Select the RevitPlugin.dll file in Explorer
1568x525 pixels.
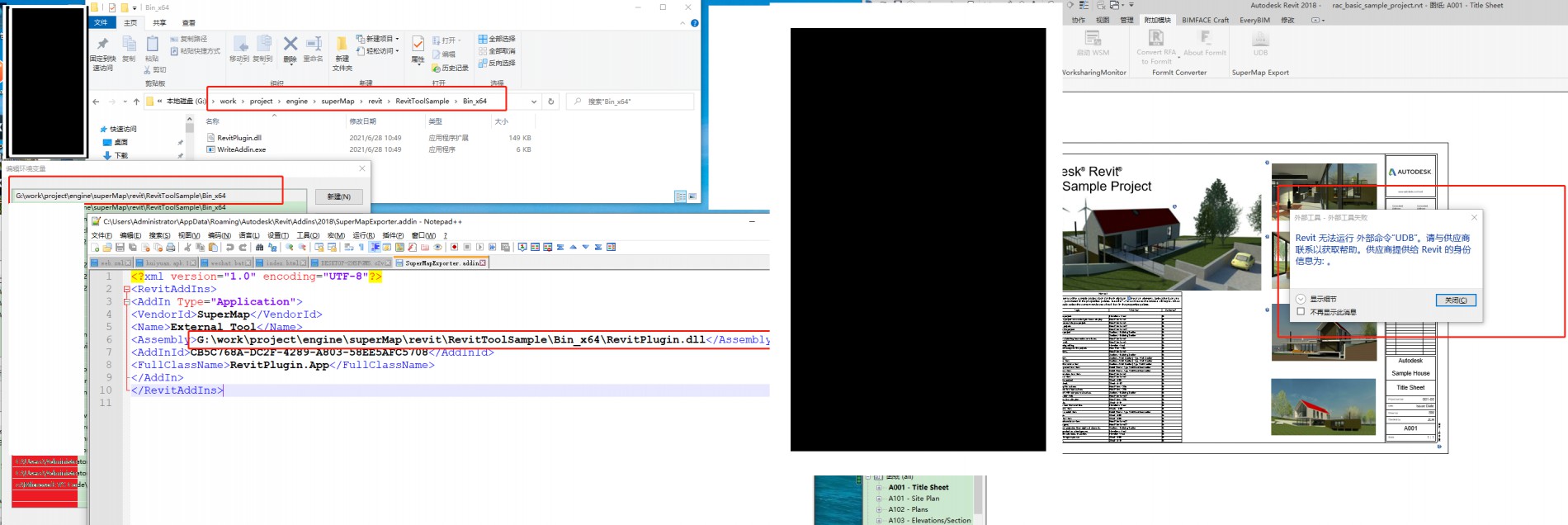(x=239, y=138)
